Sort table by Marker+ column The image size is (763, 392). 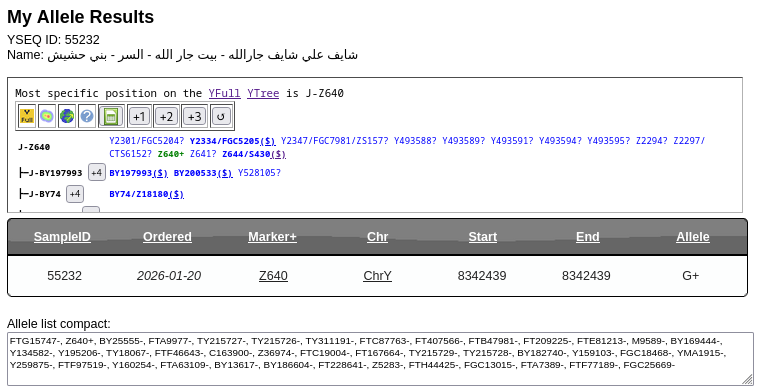(x=272, y=237)
